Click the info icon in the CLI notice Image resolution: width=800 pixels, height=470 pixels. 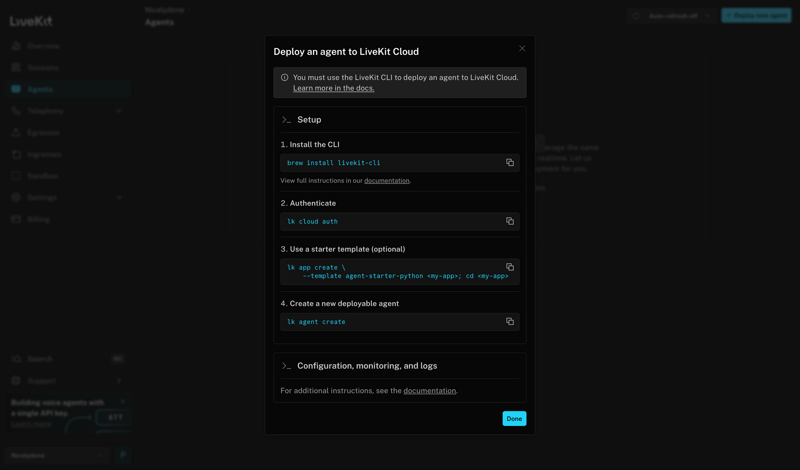[x=285, y=78]
